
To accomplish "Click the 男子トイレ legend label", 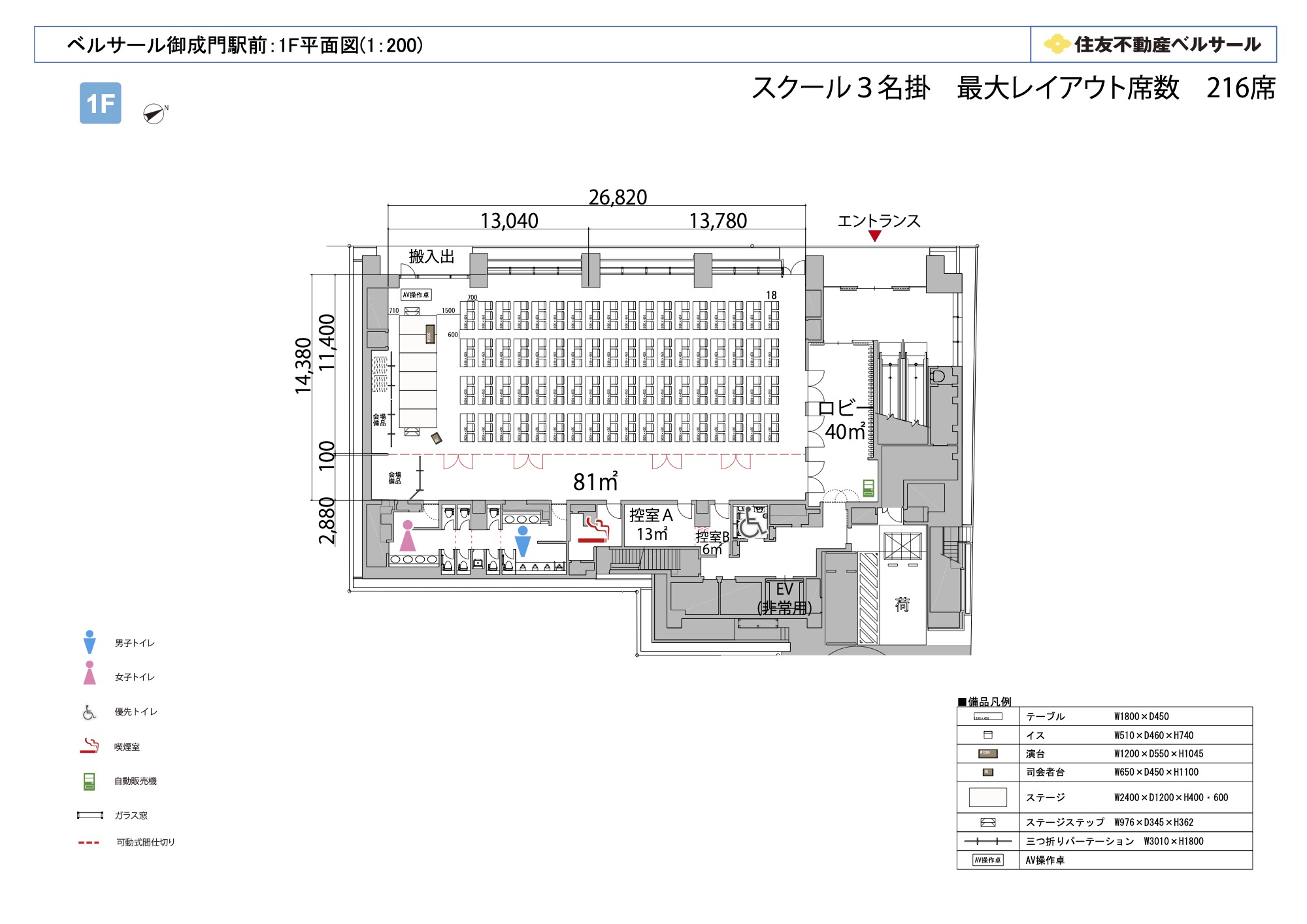I will pos(135,643).
